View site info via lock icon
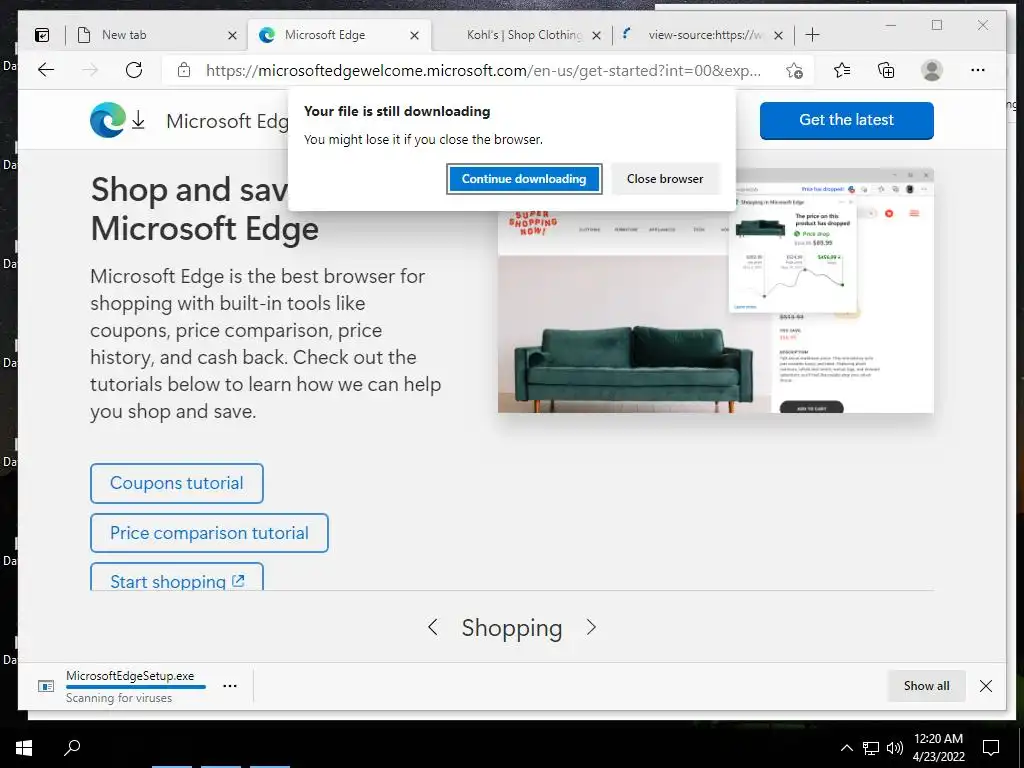The height and width of the screenshot is (768, 1024). coord(184,70)
